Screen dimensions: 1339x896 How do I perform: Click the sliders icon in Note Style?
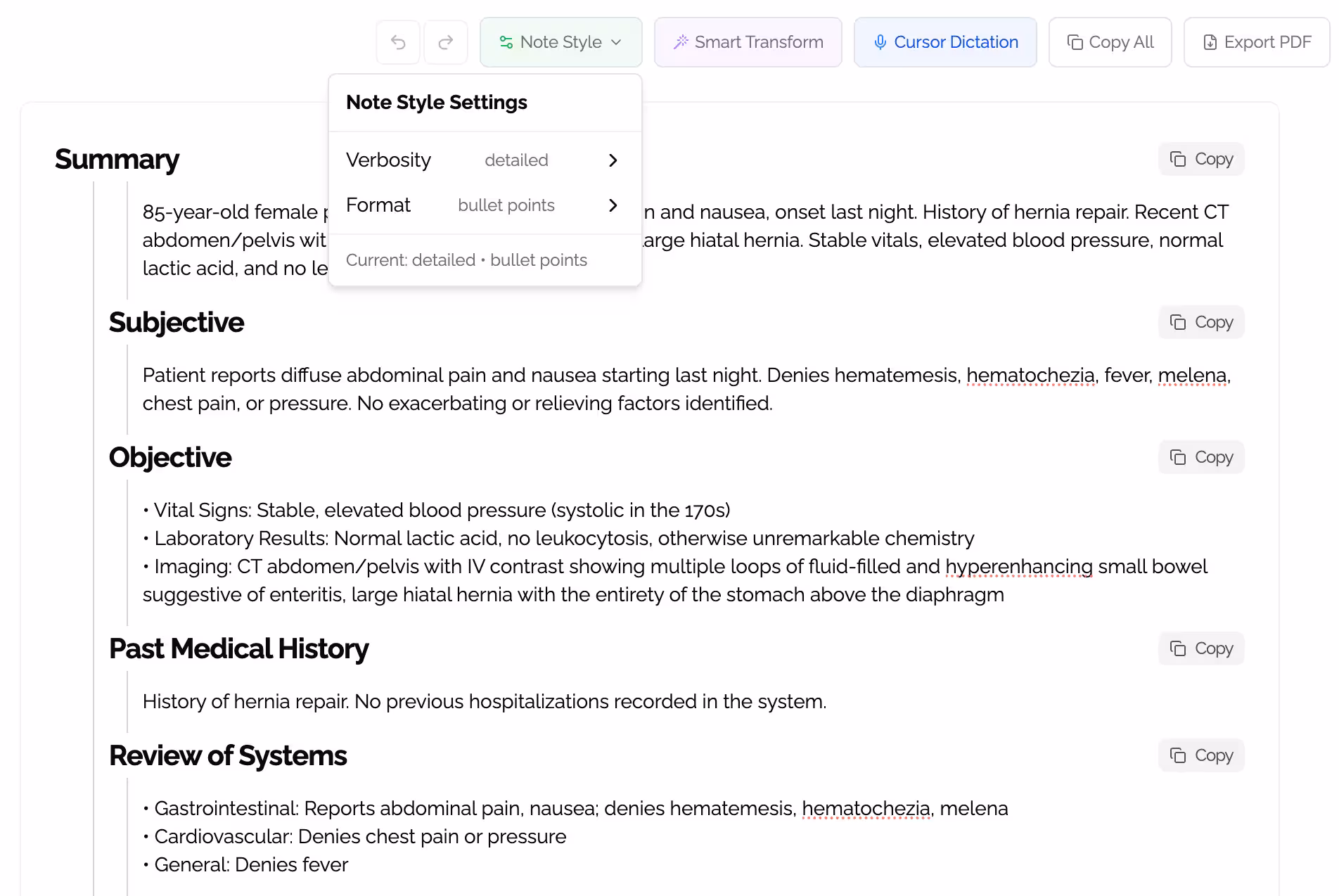pos(506,42)
